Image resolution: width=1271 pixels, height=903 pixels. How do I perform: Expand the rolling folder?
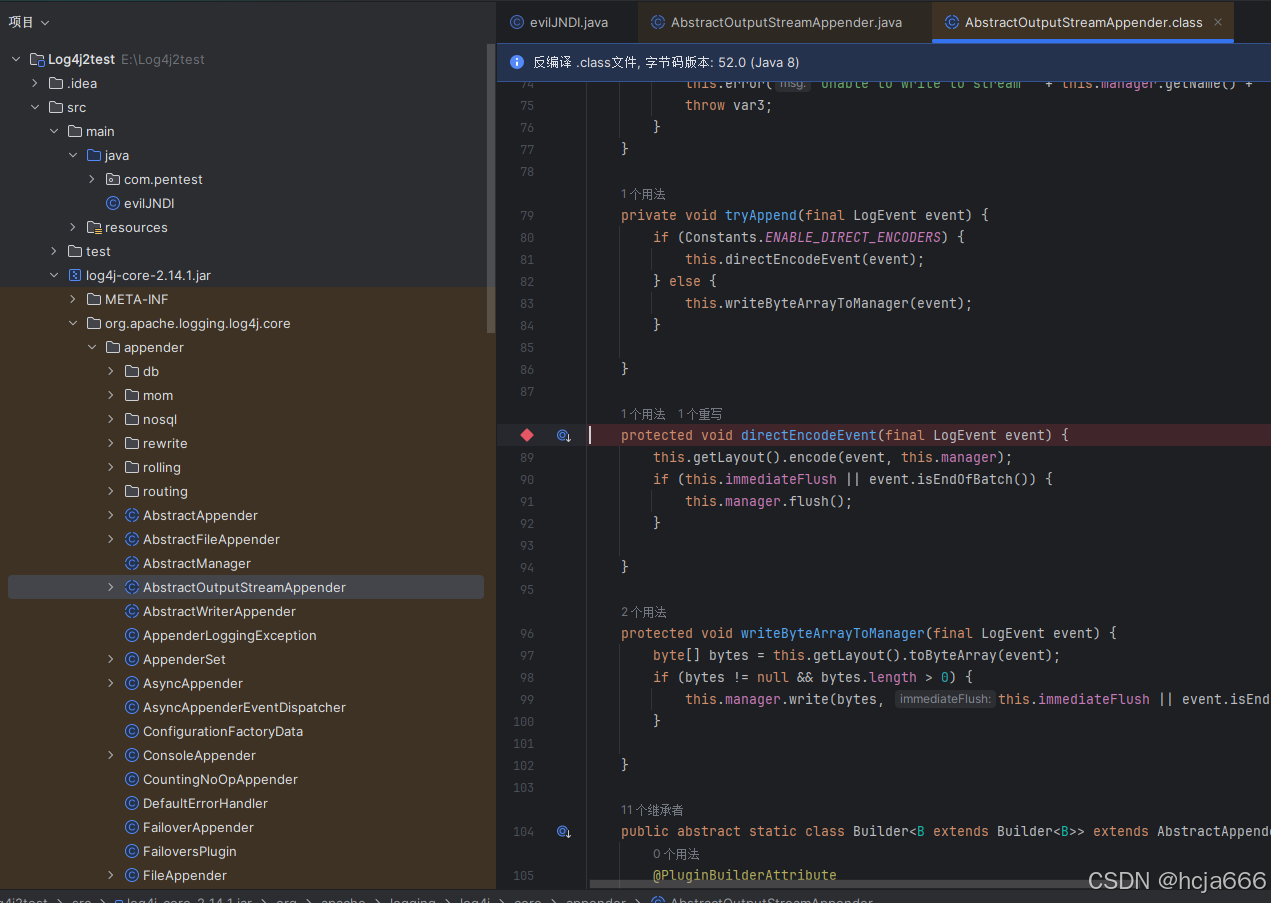tap(111, 467)
